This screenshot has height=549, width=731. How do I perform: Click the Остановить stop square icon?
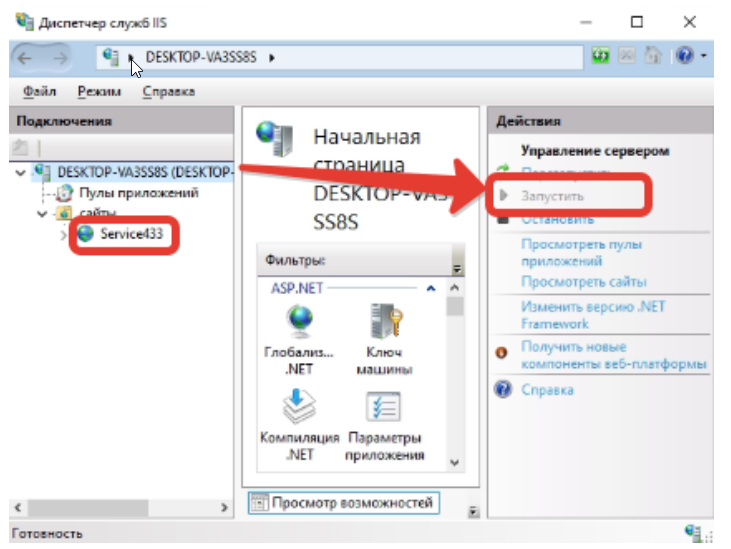tap(503, 220)
